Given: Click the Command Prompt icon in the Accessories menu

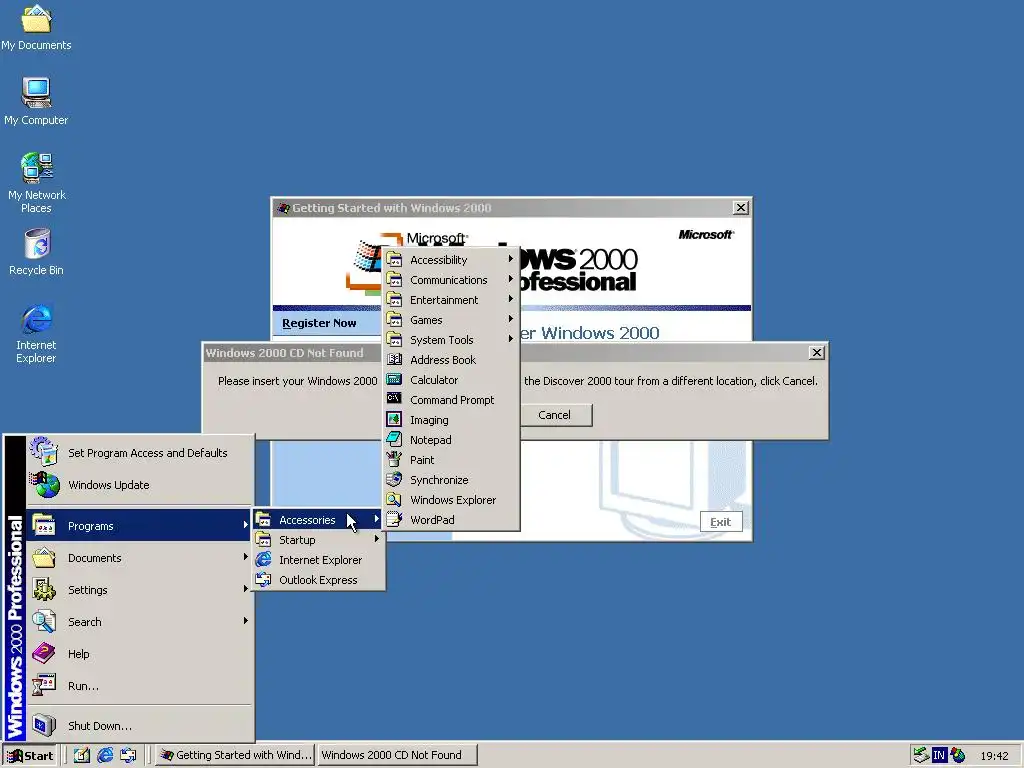Looking at the screenshot, I should (x=394, y=399).
